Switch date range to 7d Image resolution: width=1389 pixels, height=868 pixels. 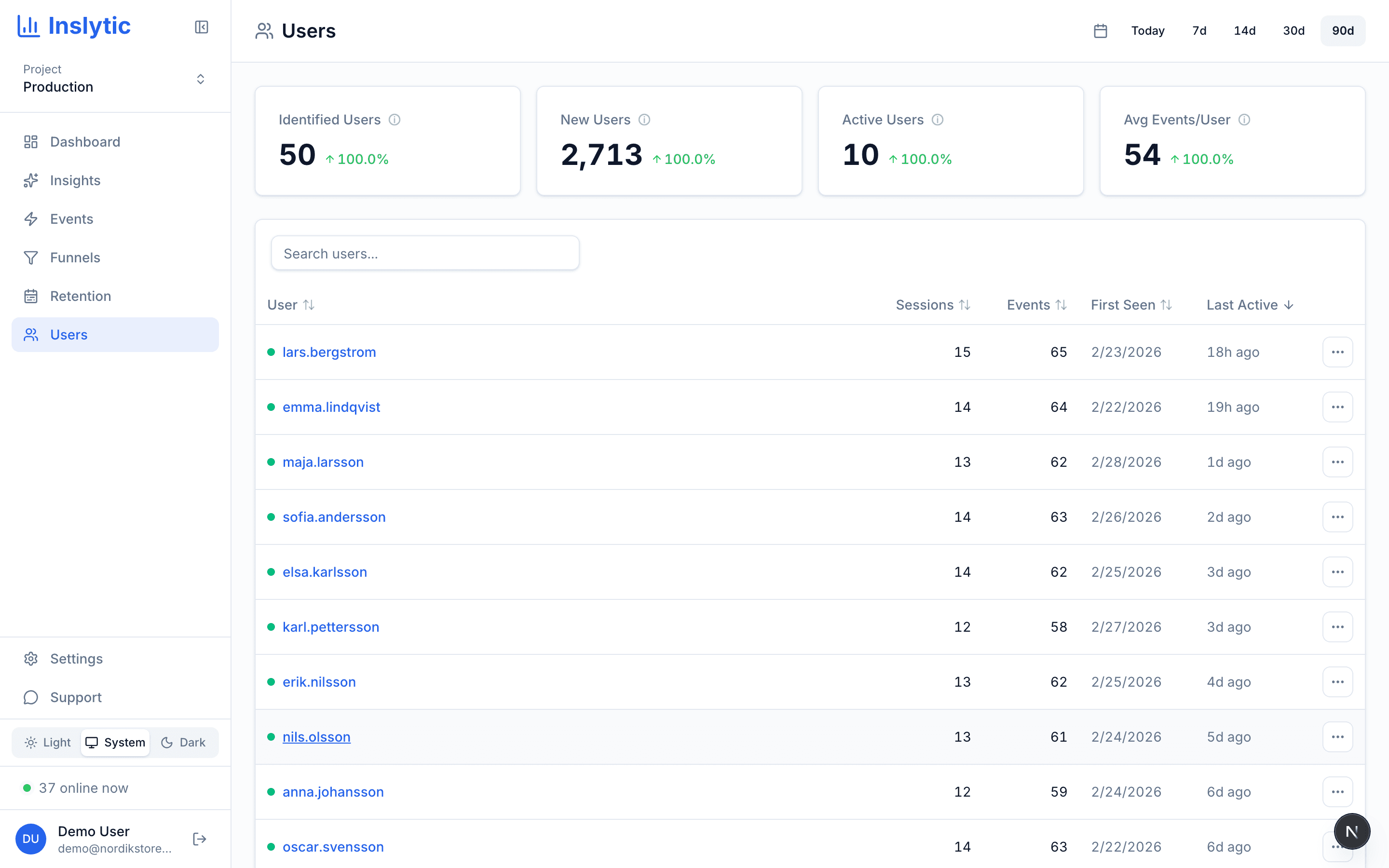click(1198, 30)
